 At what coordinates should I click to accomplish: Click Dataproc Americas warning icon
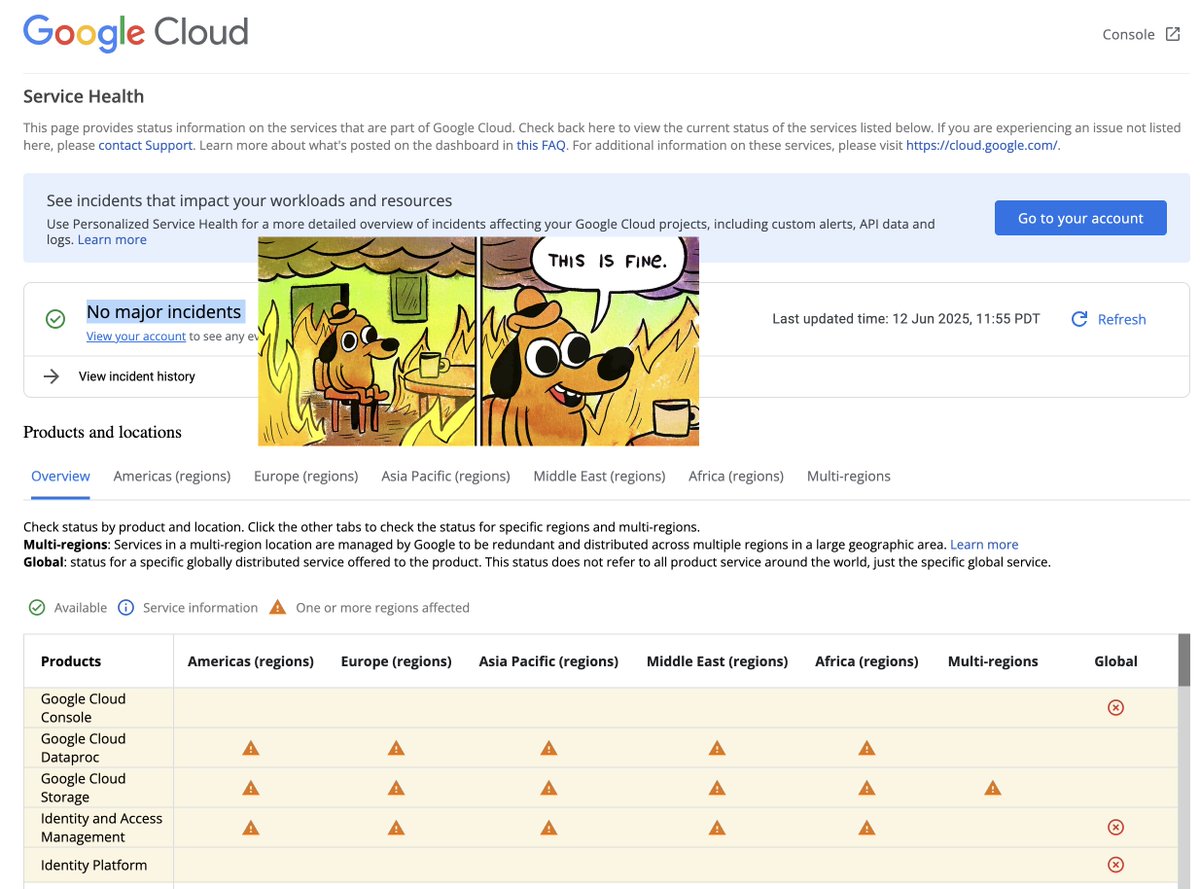click(x=251, y=747)
